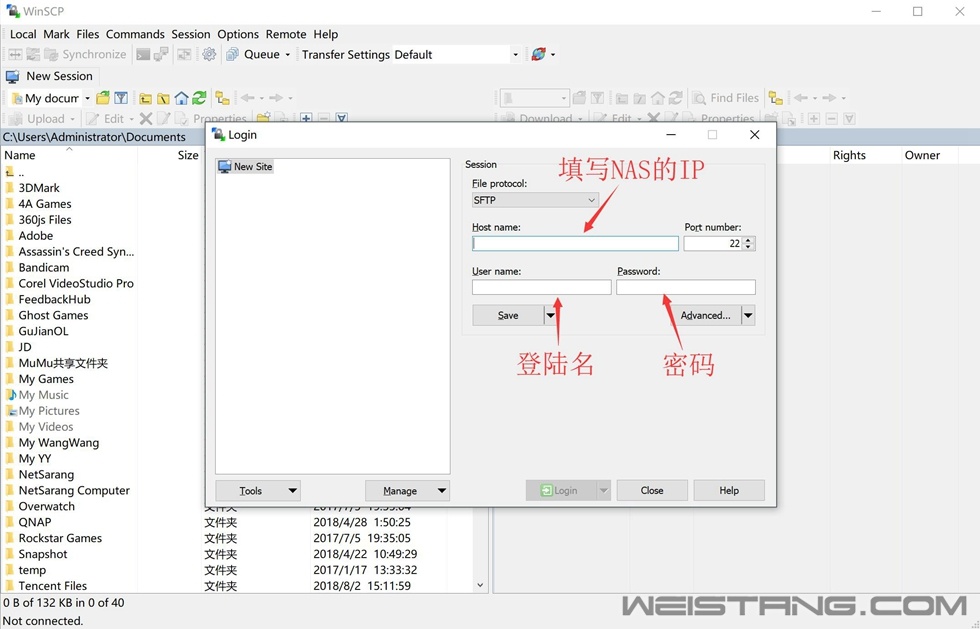Go to parent directory in local panel
The image size is (980, 629).
[x=146, y=98]
